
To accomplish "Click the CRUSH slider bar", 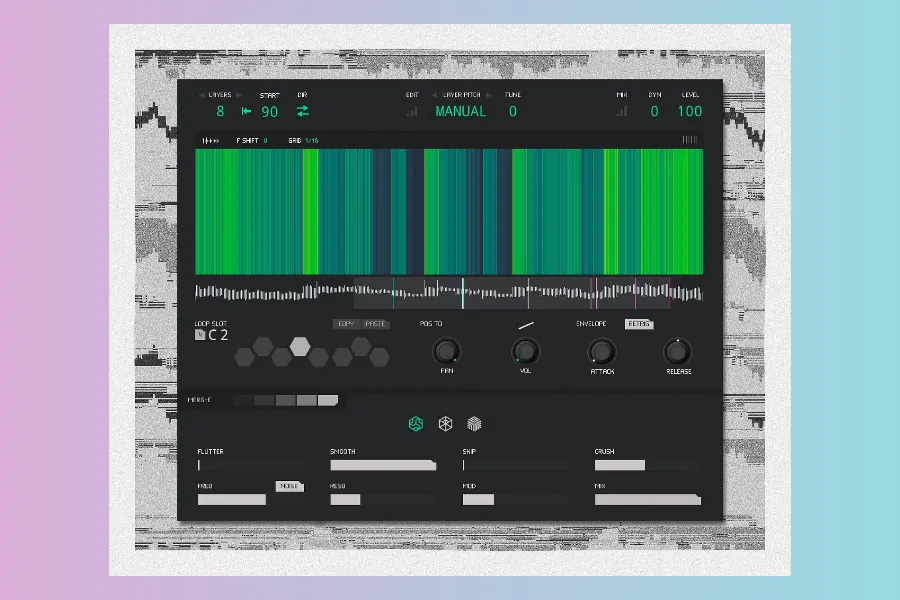I will click(x=620, y=465).
